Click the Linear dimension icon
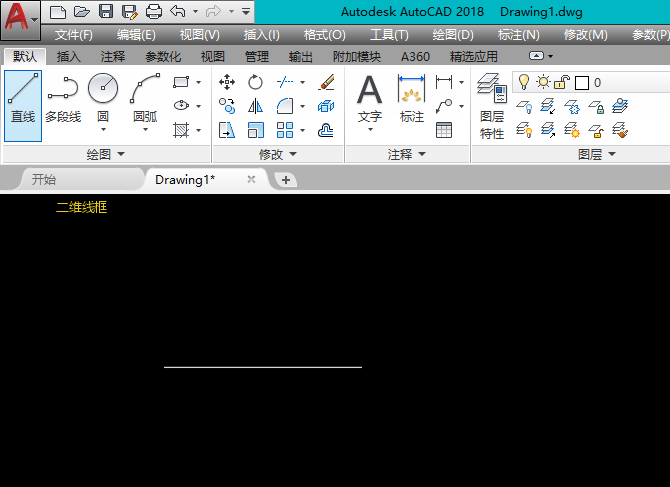The height and width of the screenshot is (487, 670). click(x=444, y=82)
